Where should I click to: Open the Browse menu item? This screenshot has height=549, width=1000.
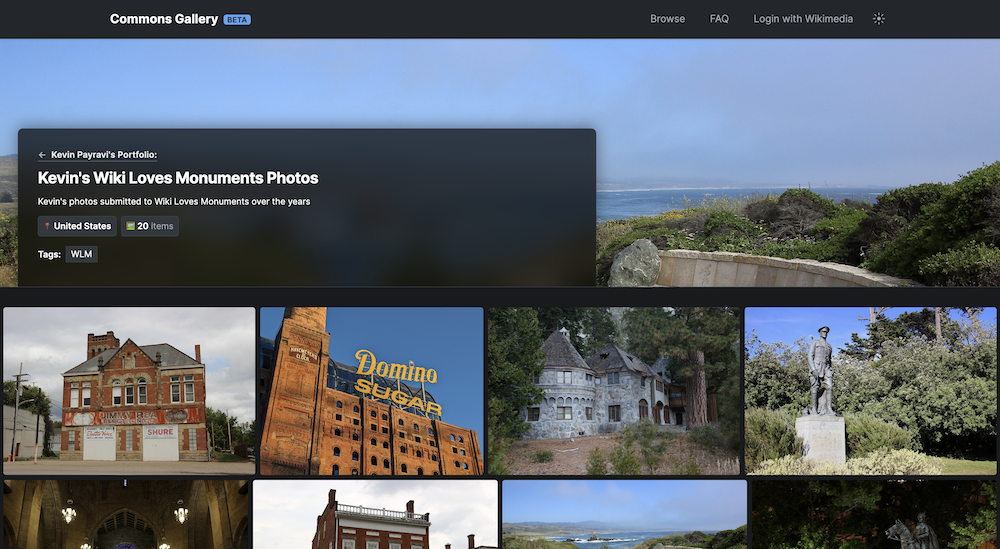(668, 19)
